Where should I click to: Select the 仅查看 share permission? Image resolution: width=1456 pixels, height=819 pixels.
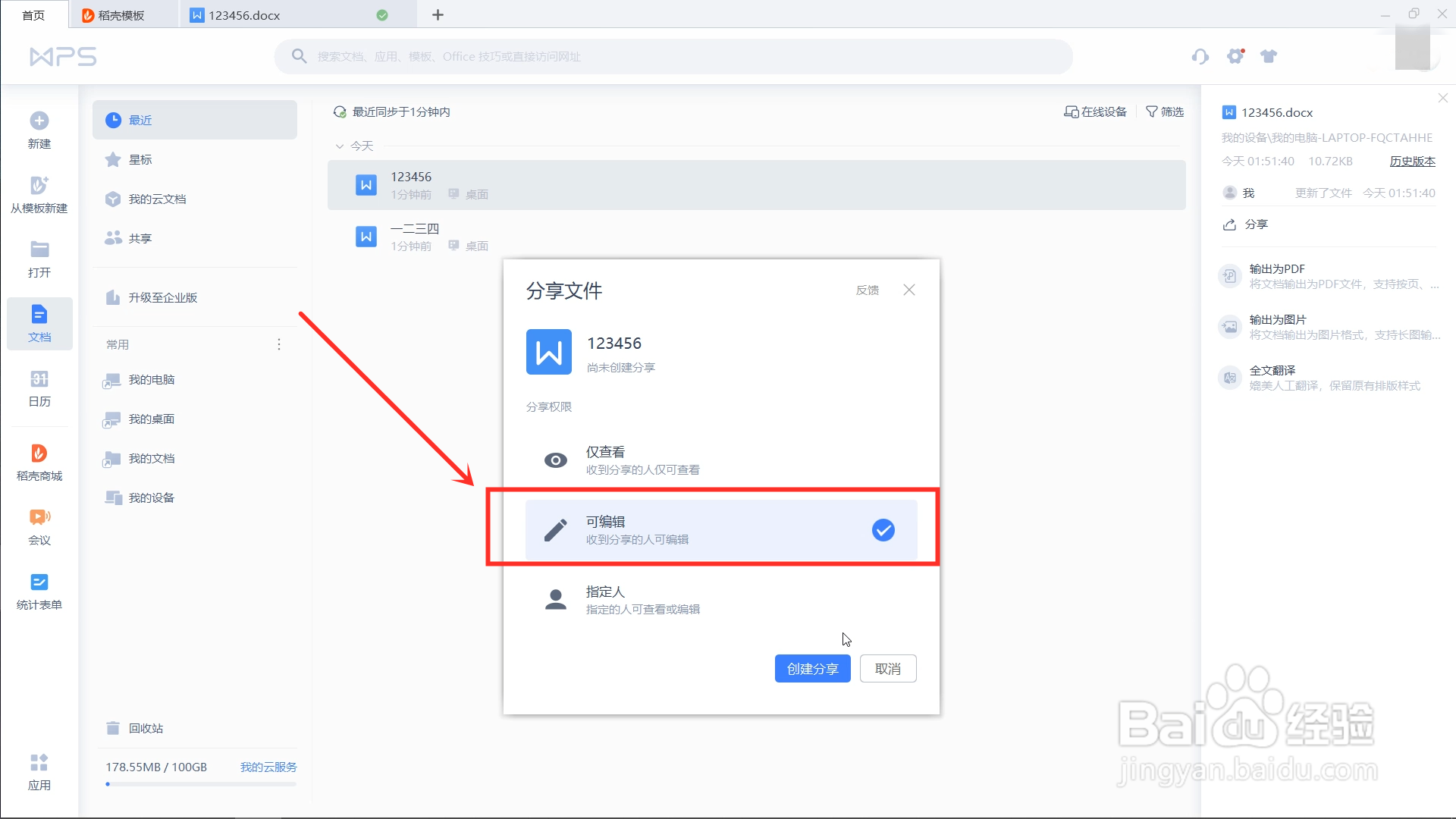click(721, 460)
